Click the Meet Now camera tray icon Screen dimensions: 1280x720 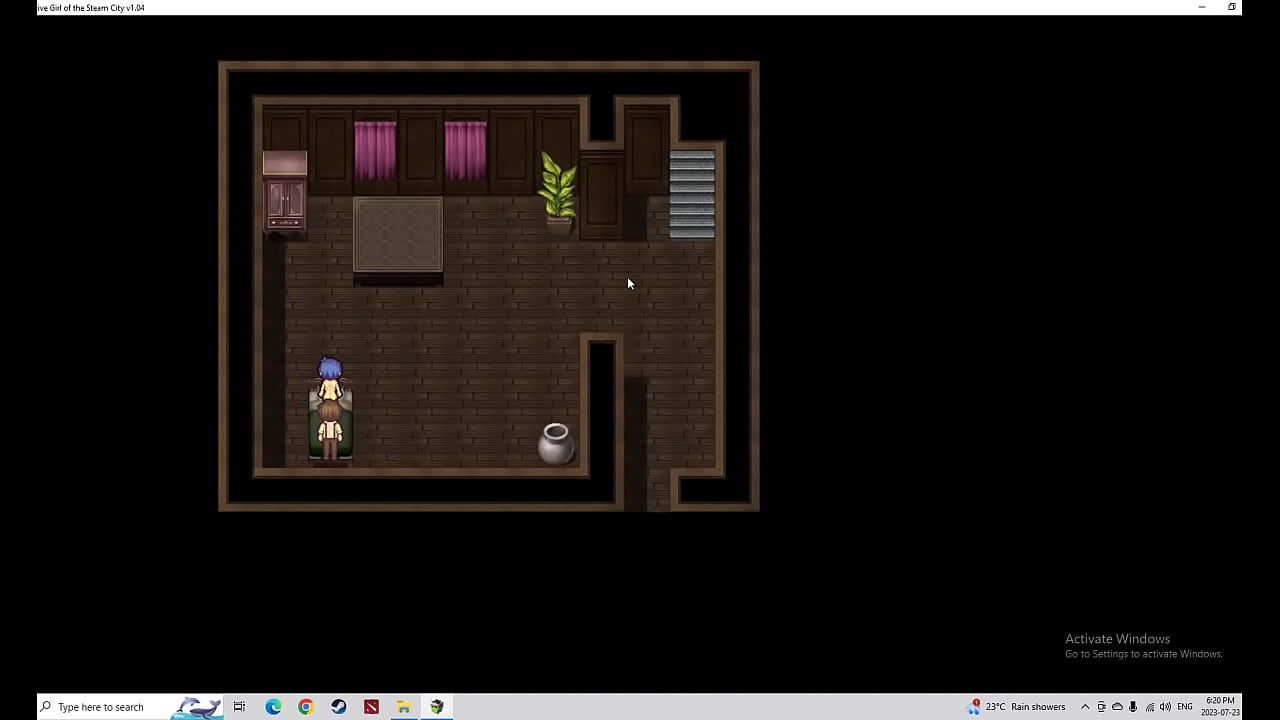(1101, 707)
